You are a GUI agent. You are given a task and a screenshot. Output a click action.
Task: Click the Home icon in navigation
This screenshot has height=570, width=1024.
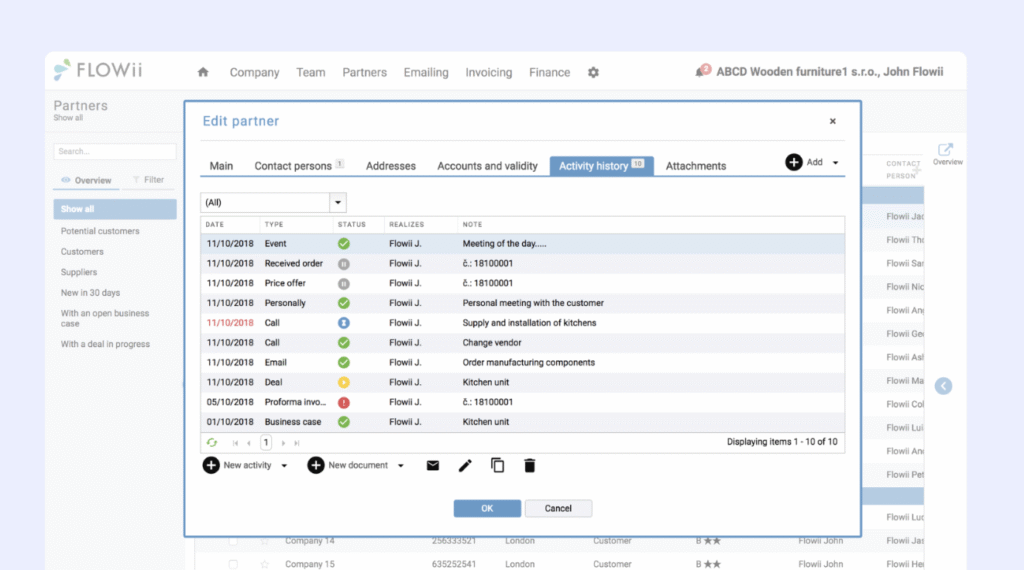(x=203, y=72)
